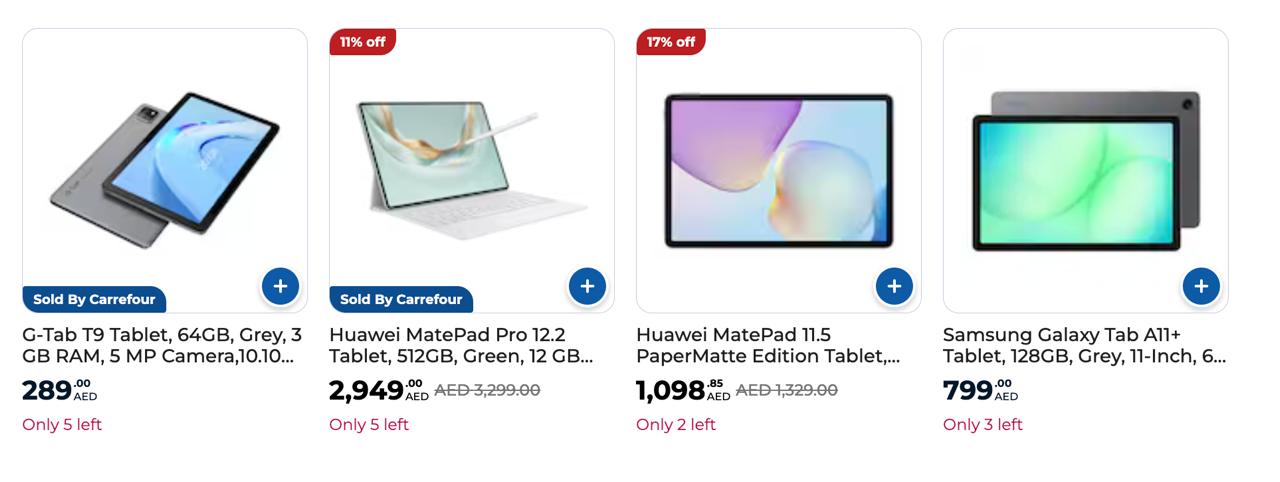The width and height of the screenshot is (1280, 482).
Task: Open G-Tab T9 Tablet title link
Action: tap(162, 345)
